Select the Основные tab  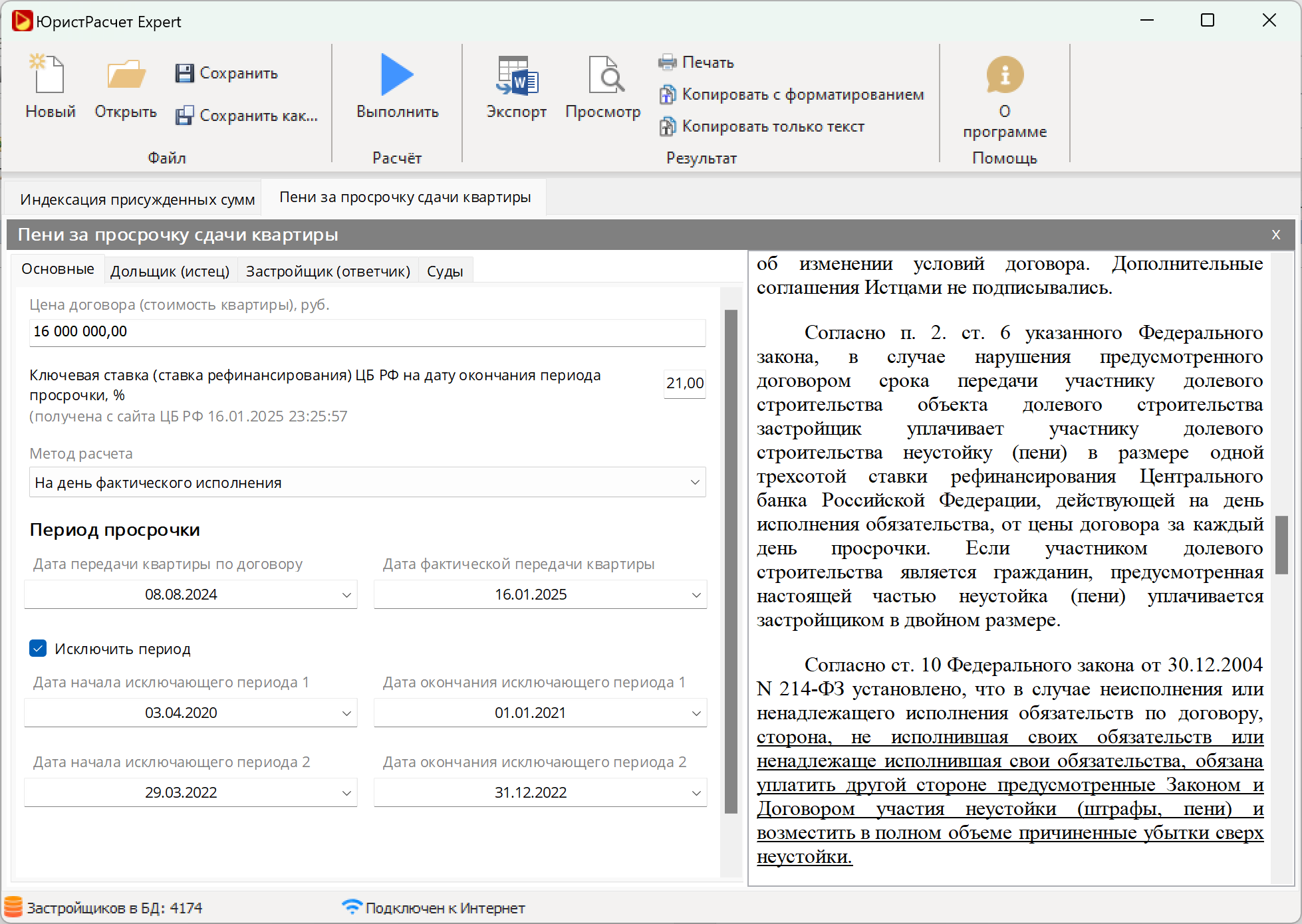(x=58, y=269)
